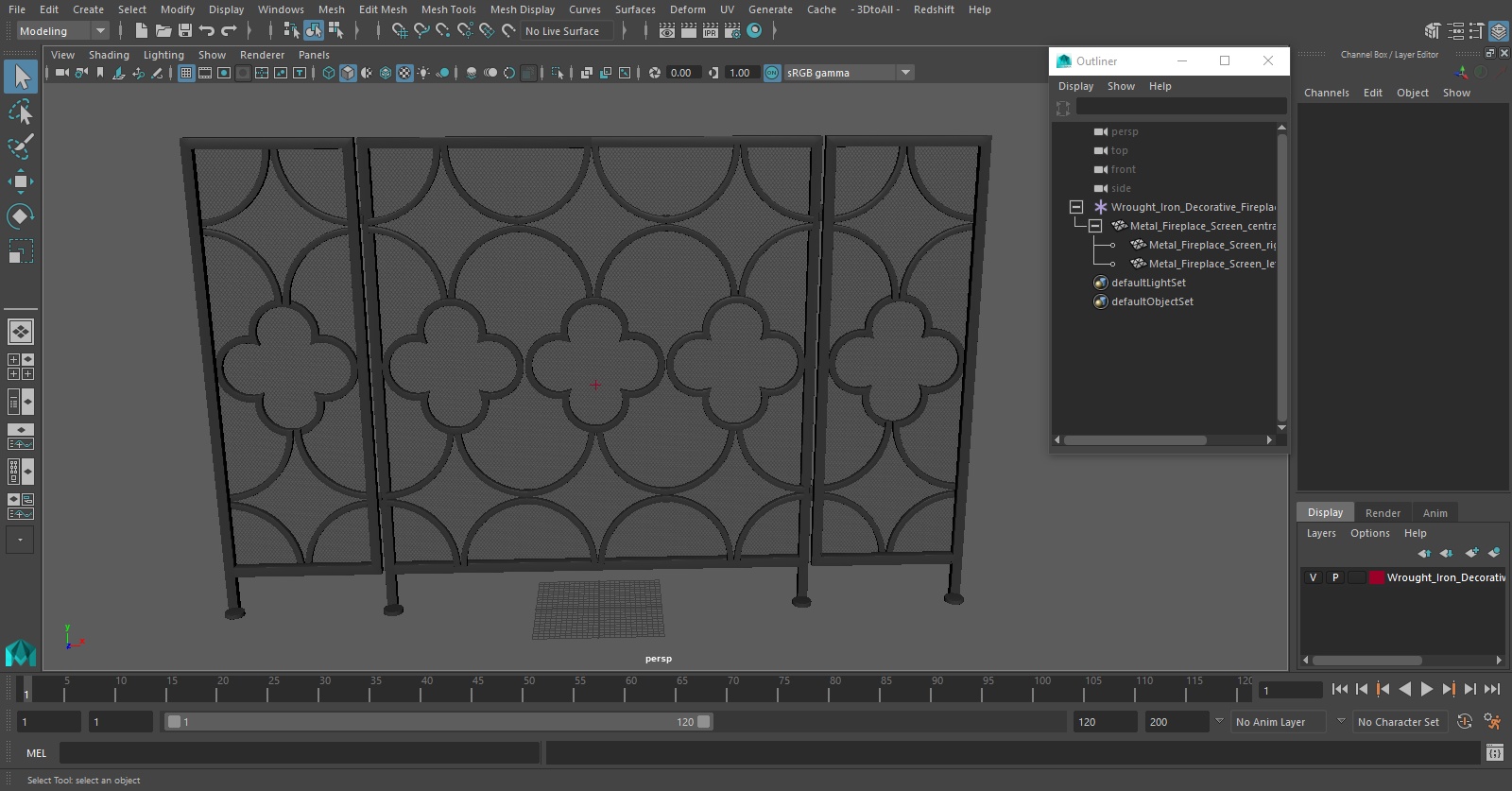The height and width of the screenshot is (791, 1512).
Task: Step to next key
Action: 1449,690
